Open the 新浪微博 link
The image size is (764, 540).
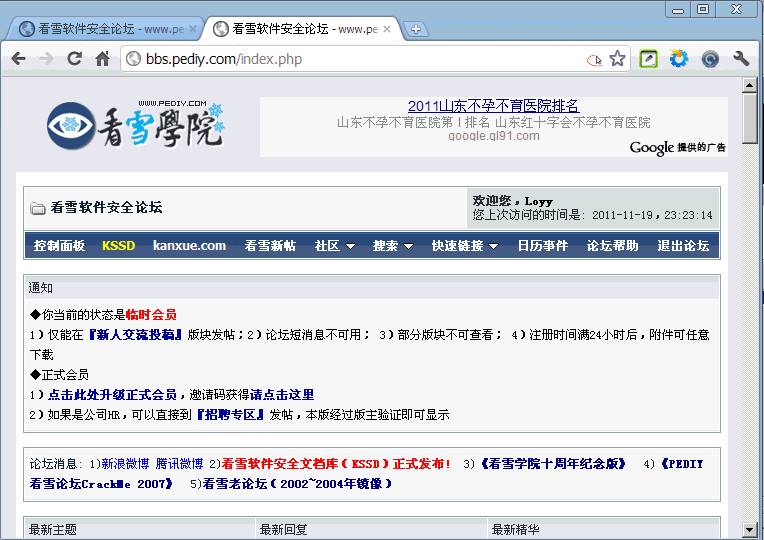(x=125, y=464)
